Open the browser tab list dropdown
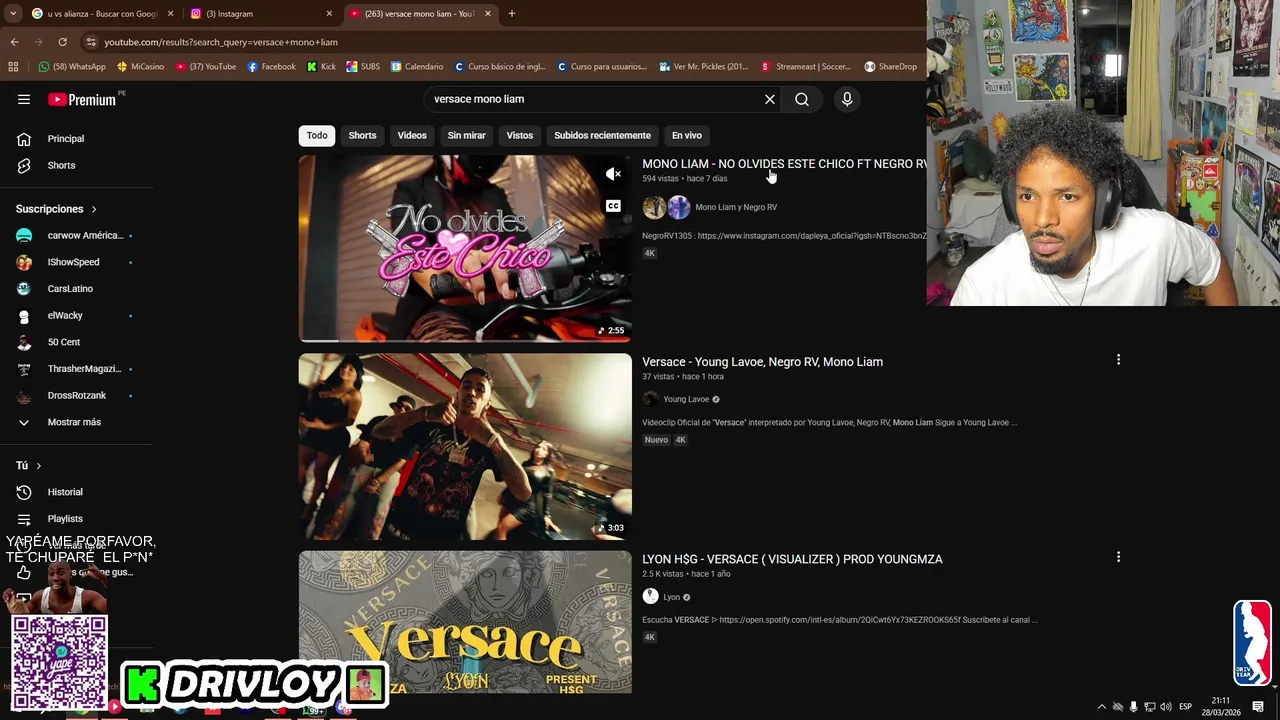Viewport: 1280px width, 720px height. [13, 14]
